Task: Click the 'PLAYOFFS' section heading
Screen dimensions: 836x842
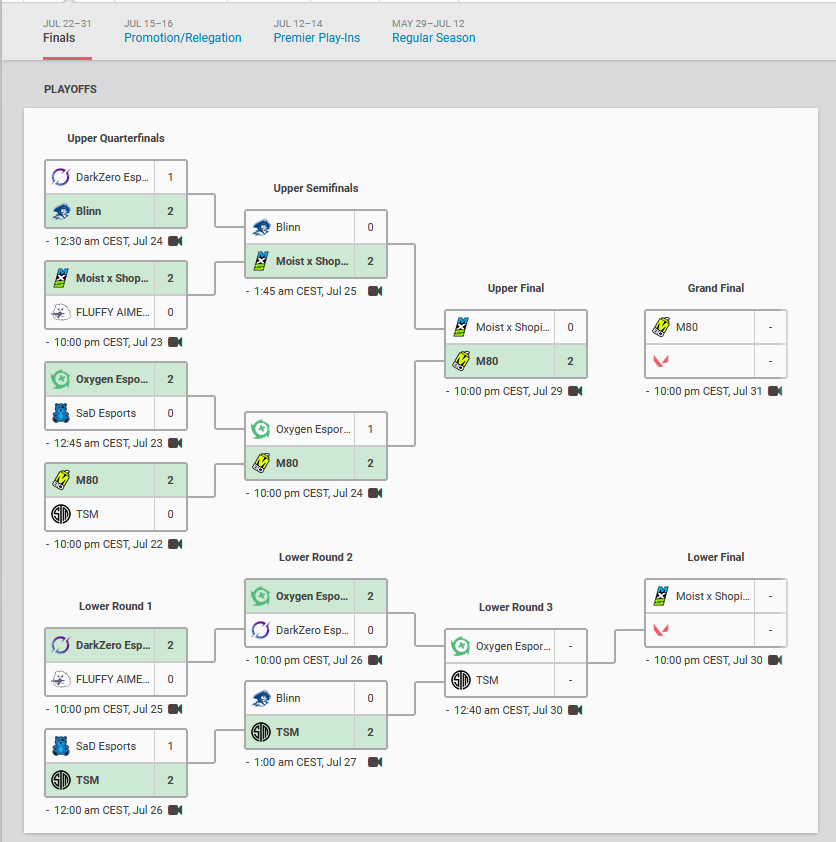Action: pyautogui.click(x=70, y=89)
